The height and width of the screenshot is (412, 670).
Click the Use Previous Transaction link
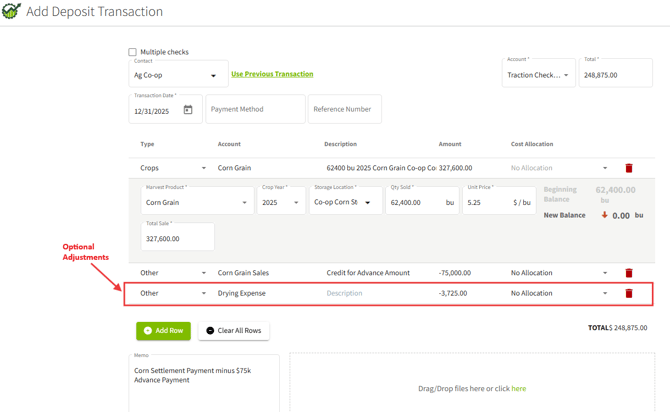pos(272,74)
